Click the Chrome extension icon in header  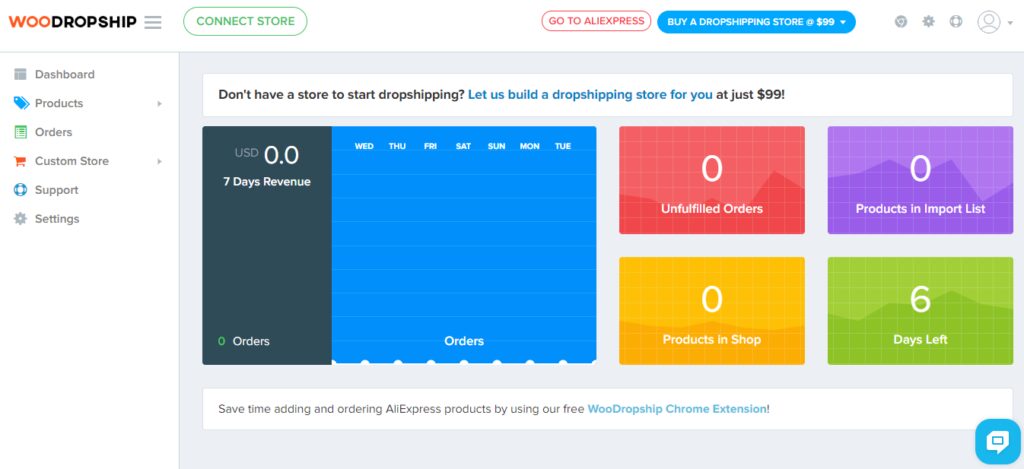(901, 22)
